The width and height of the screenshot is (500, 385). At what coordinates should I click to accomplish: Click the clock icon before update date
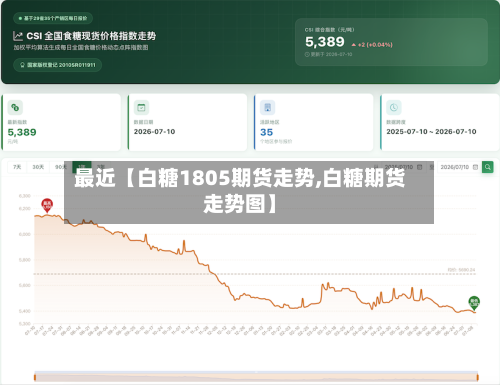[307, 54]
